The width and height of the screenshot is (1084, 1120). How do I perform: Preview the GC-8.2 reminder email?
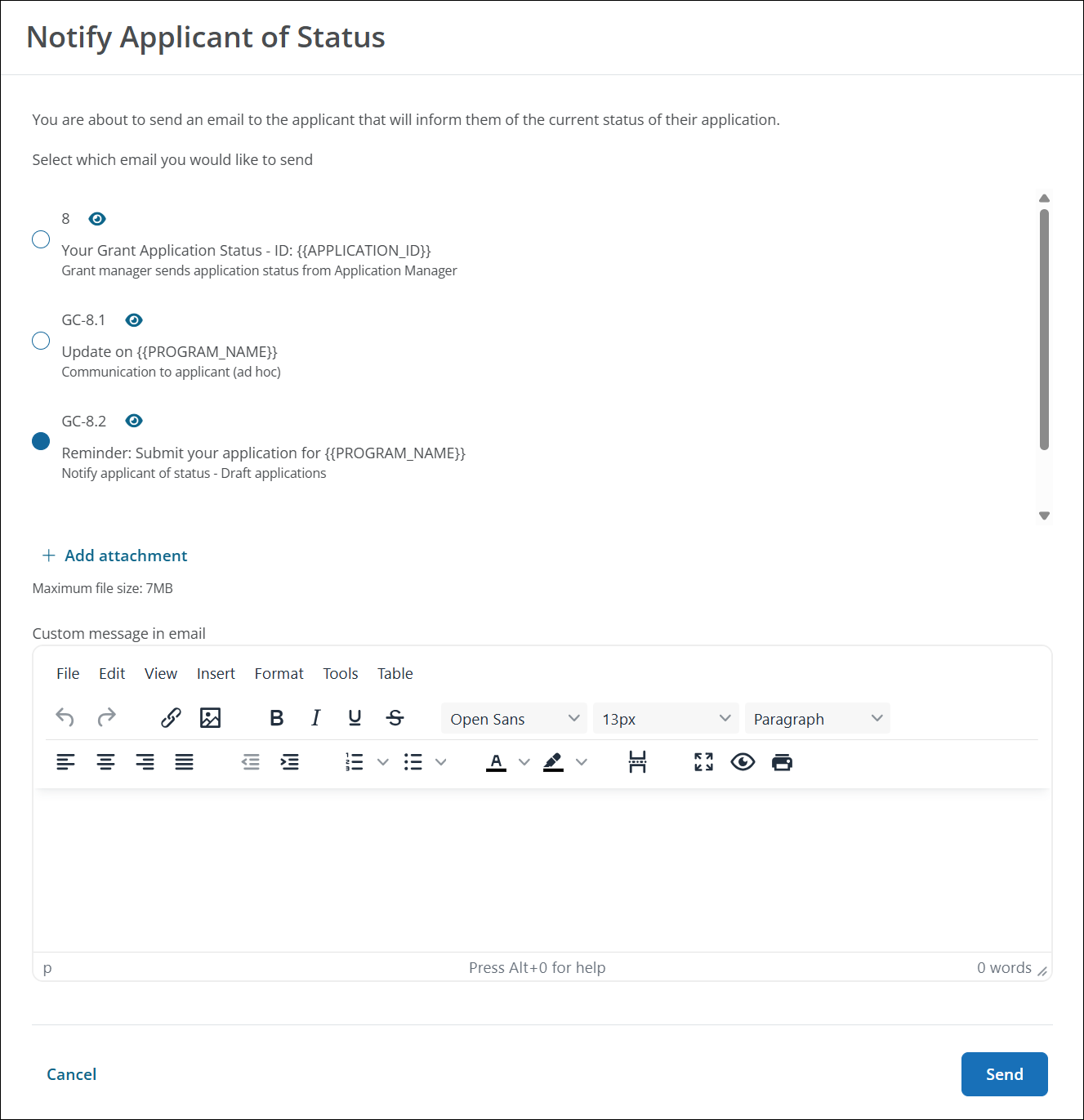(133, 420)
